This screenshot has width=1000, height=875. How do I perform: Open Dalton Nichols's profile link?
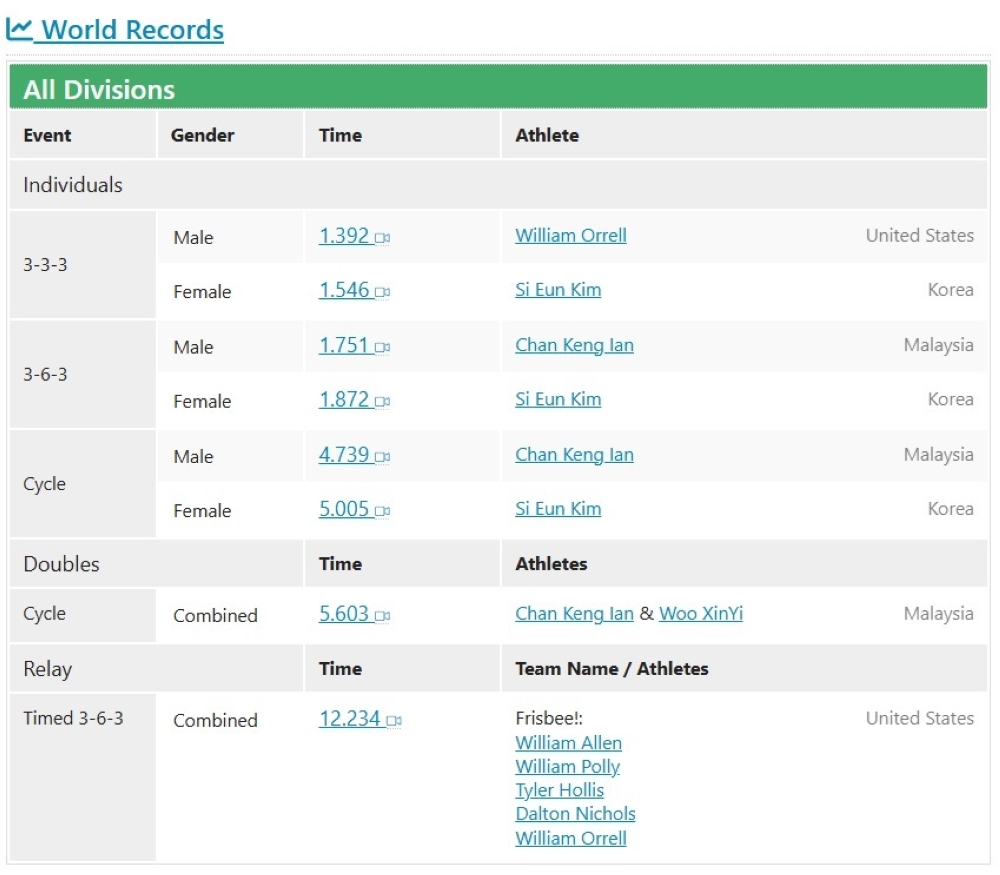pos(575,814)
